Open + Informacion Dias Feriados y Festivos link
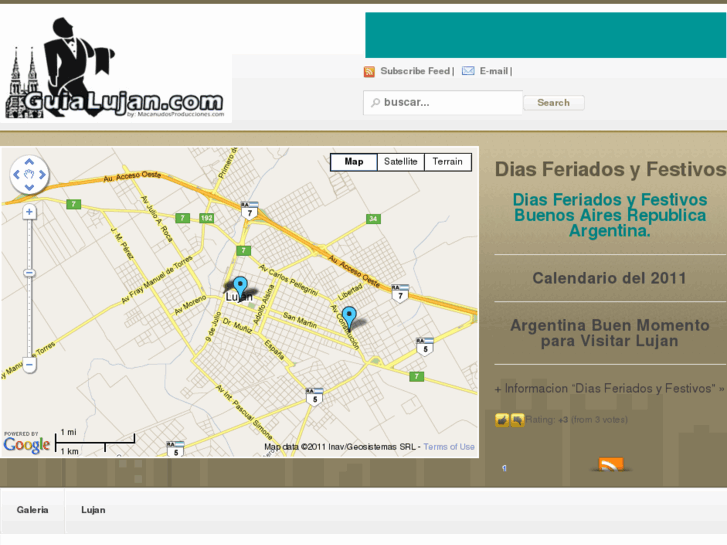The height and width of the screenshot is (545, 727). [x=609, y=388]
